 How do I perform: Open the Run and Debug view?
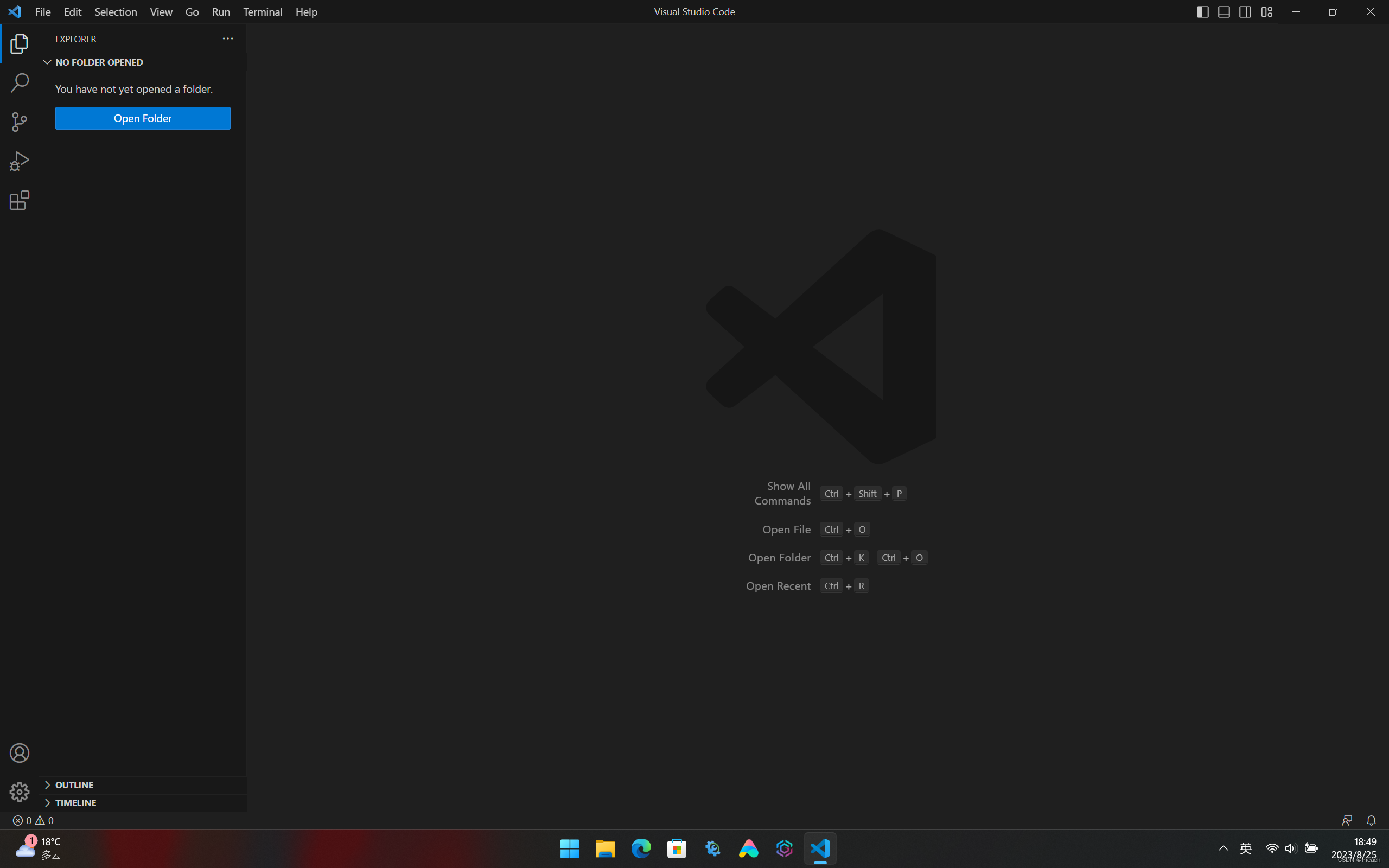pyautogui.click(x=20, y=161)
